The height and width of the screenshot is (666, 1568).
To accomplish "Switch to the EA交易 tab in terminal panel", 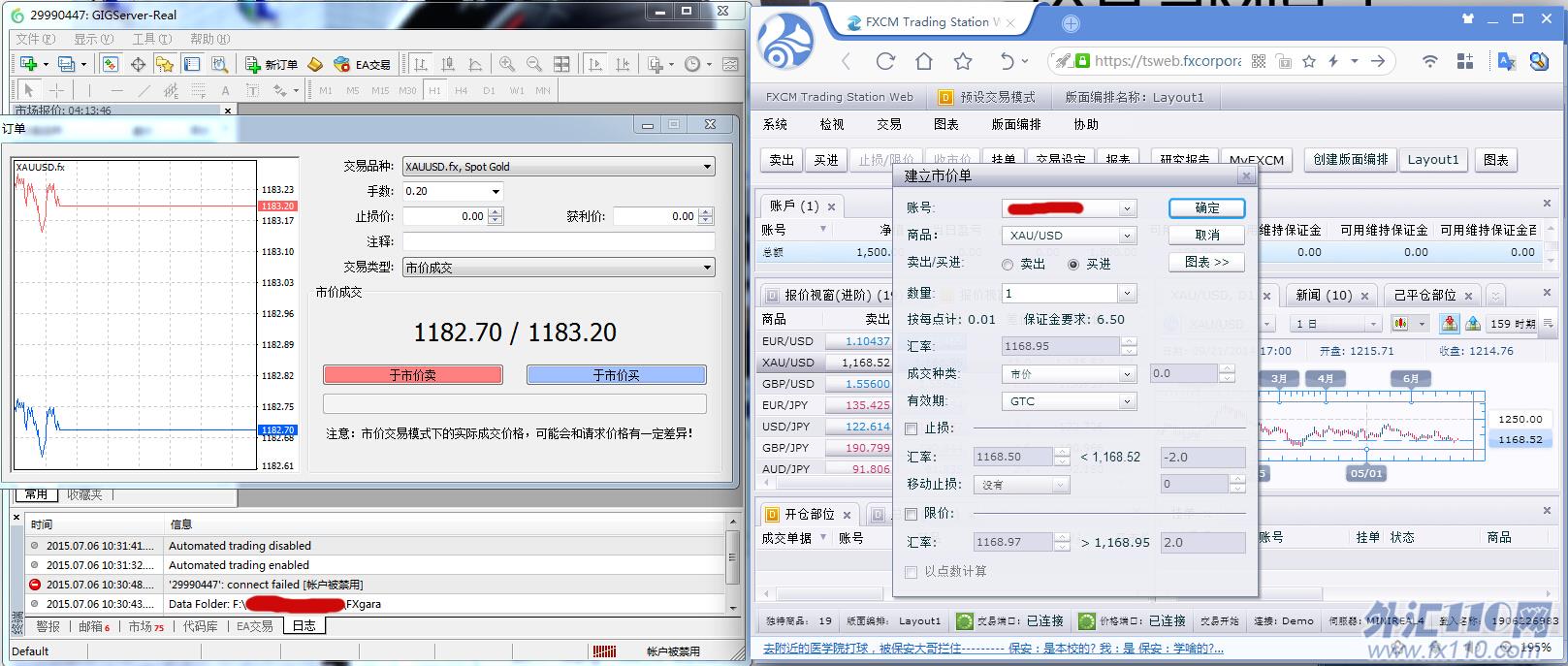I will click(255, 626).
